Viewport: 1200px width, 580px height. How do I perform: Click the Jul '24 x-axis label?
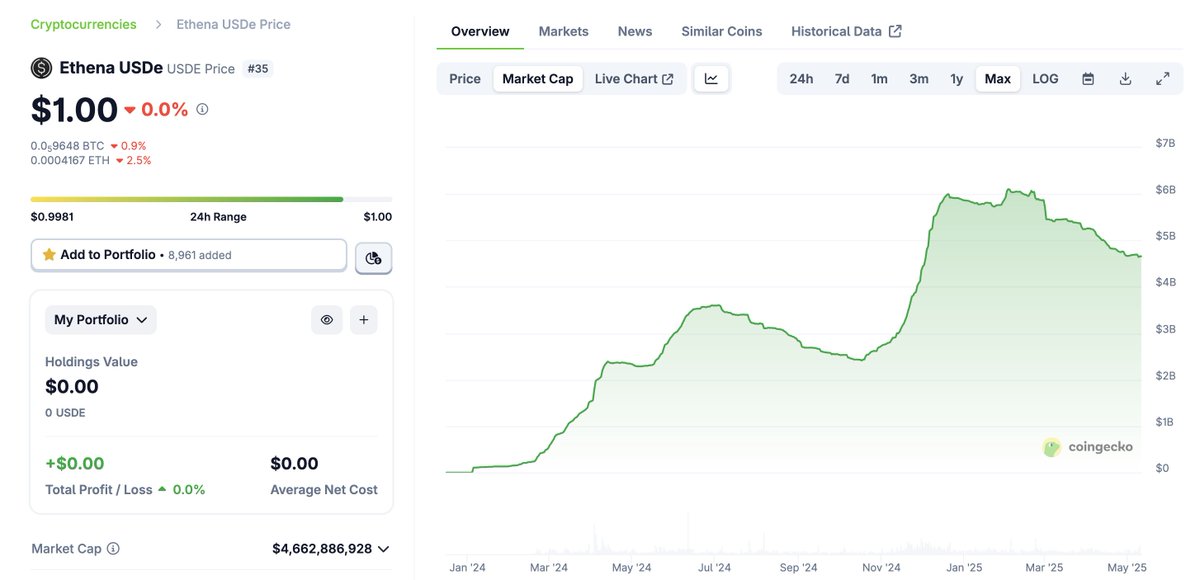tap(714, 568)
